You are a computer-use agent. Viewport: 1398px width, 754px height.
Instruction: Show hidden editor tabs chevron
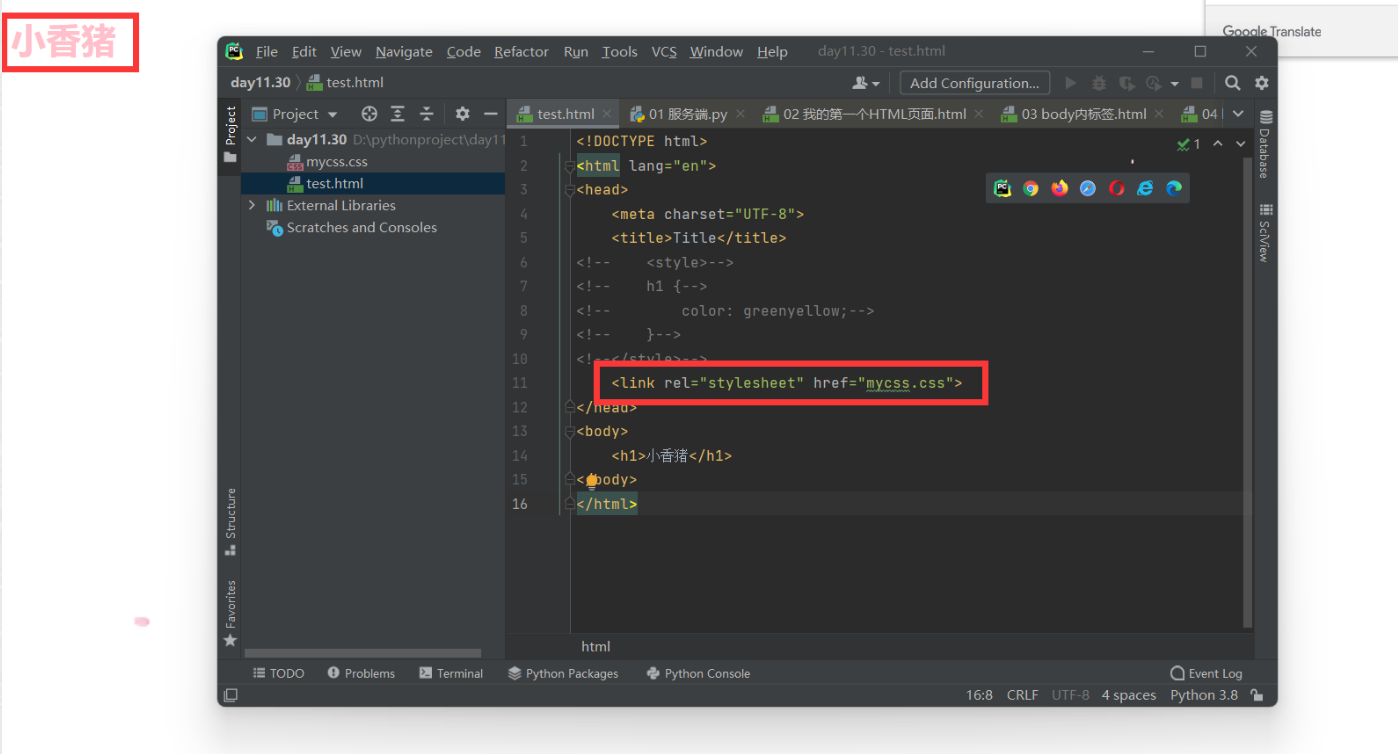pyautogui.click(x=1238, y=114)
